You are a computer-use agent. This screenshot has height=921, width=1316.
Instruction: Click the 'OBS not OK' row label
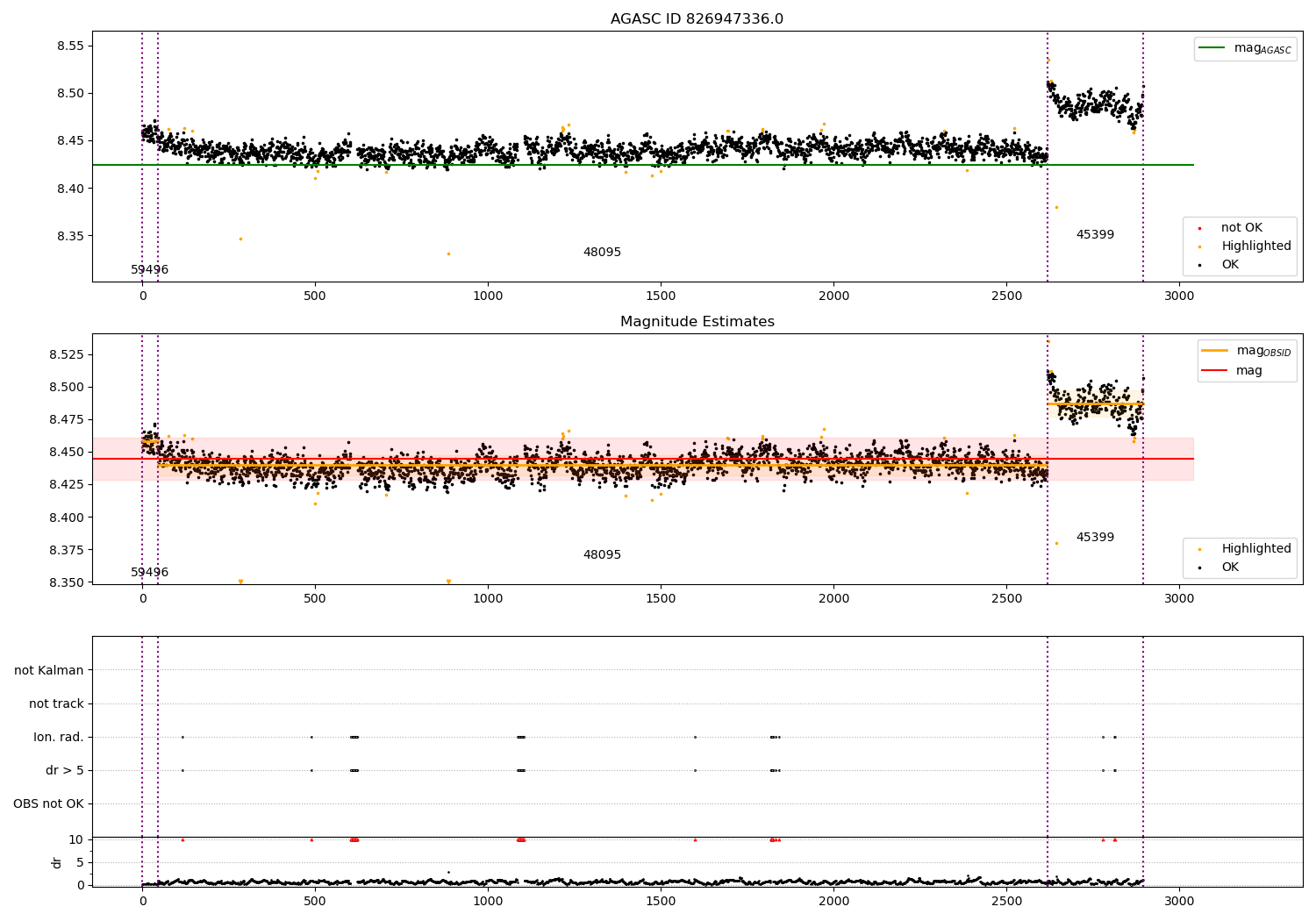(48, 803)
